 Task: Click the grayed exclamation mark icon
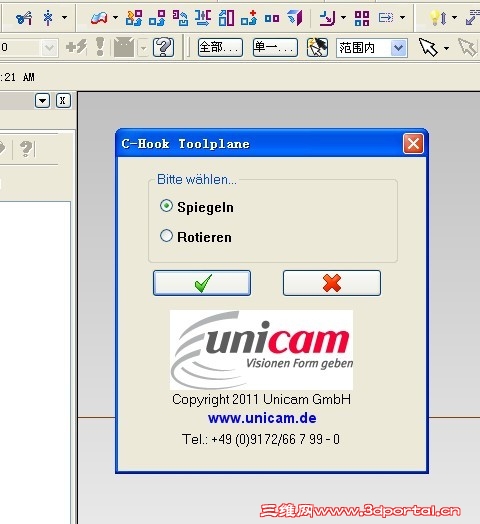tap(100, 46)
